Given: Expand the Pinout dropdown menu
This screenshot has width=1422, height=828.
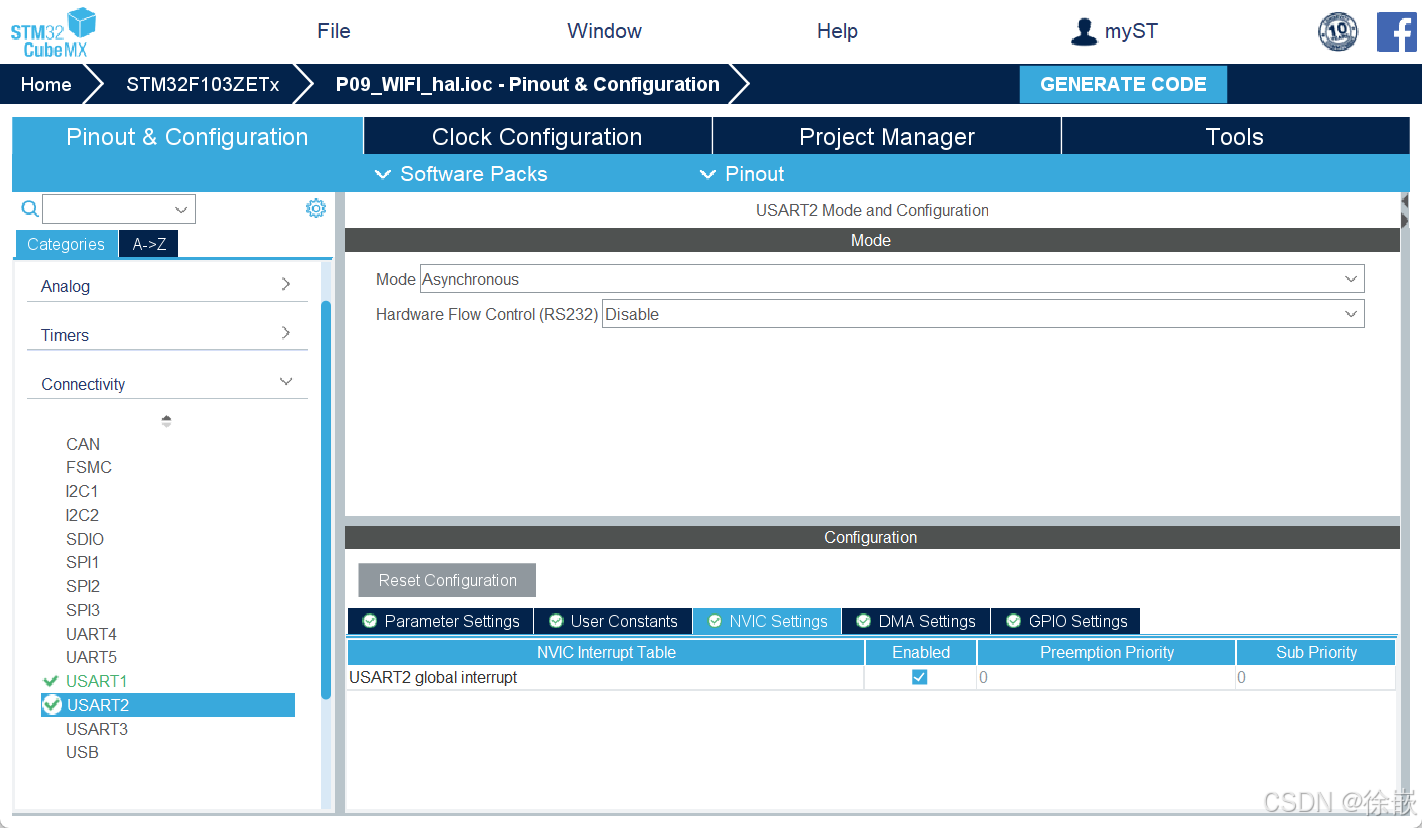Looking at the screenshot, I should coord(741,174).
